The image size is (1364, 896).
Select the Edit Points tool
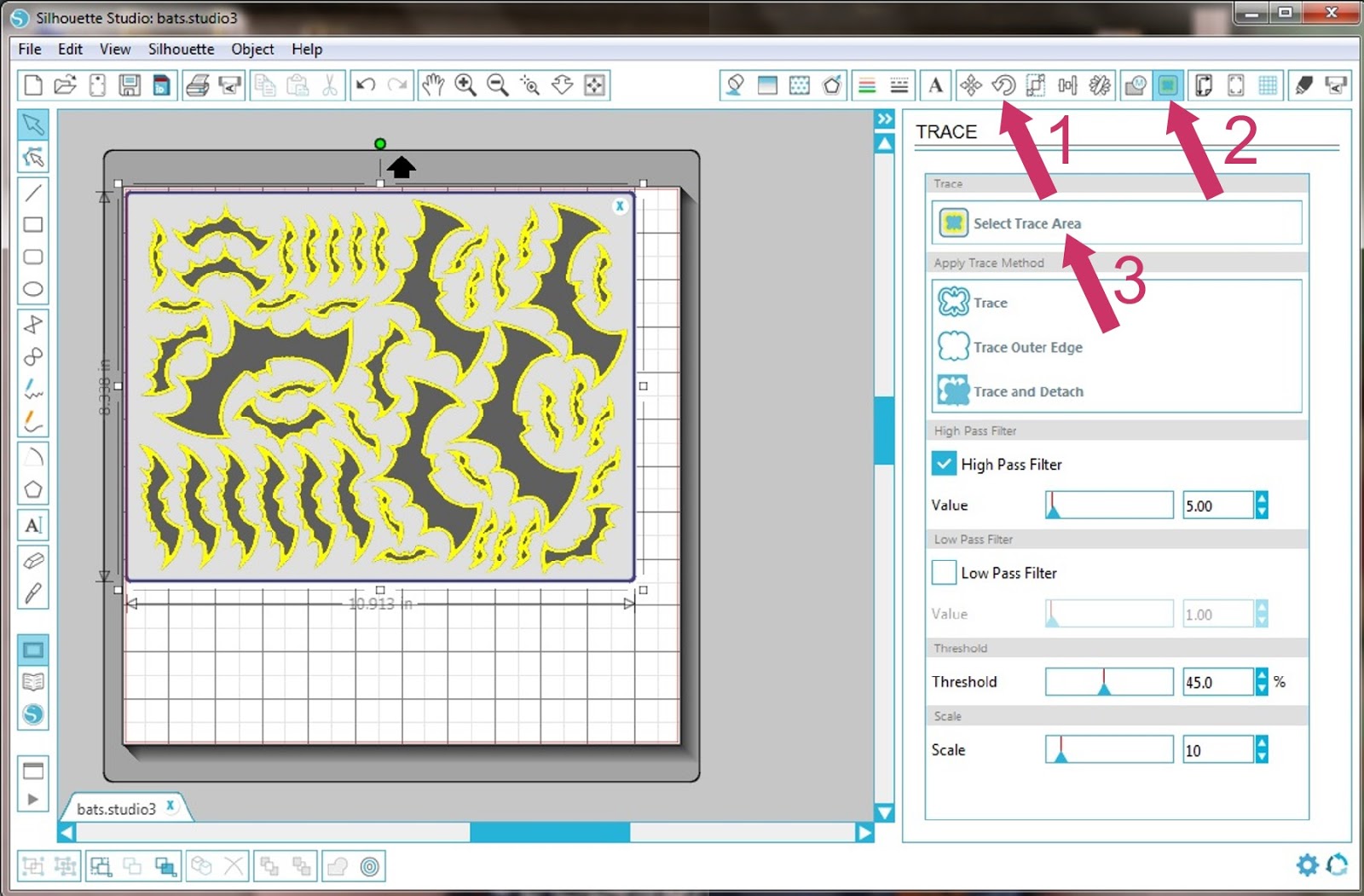coord(33,157)
